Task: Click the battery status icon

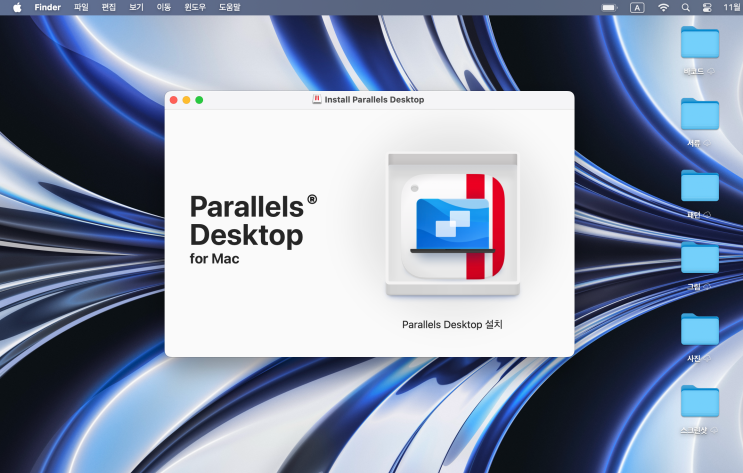Action: coord(609,8)
